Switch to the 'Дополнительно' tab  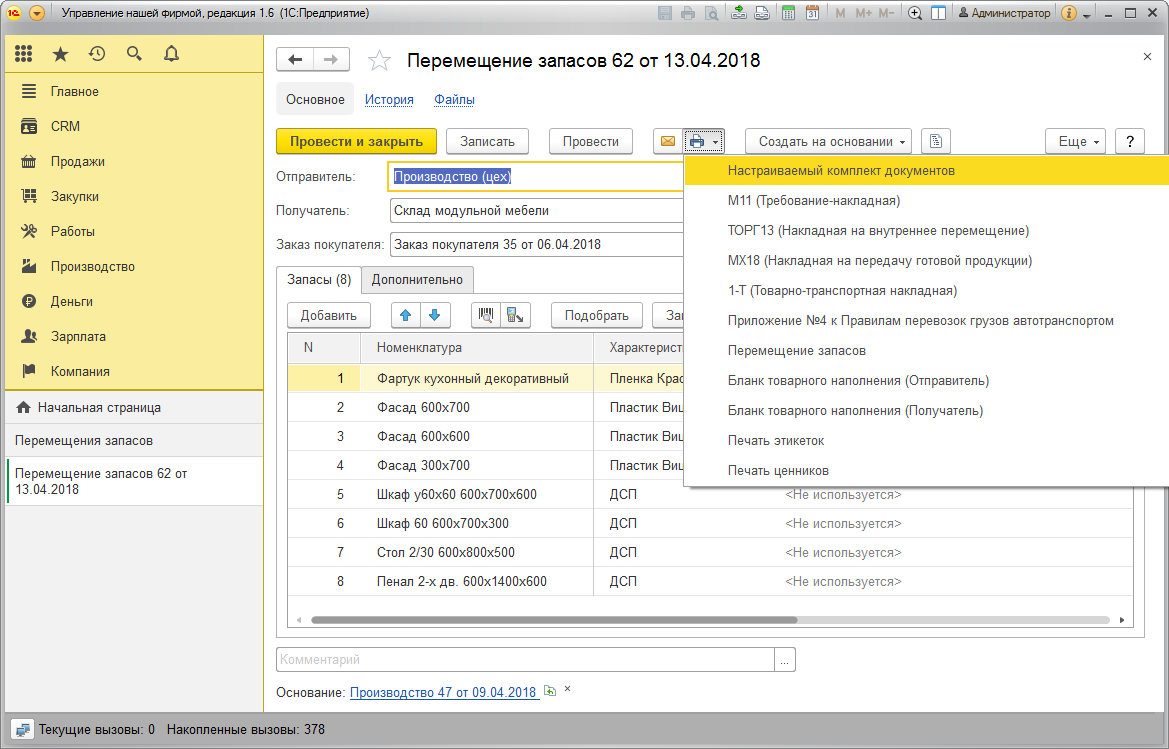point(418,279)
